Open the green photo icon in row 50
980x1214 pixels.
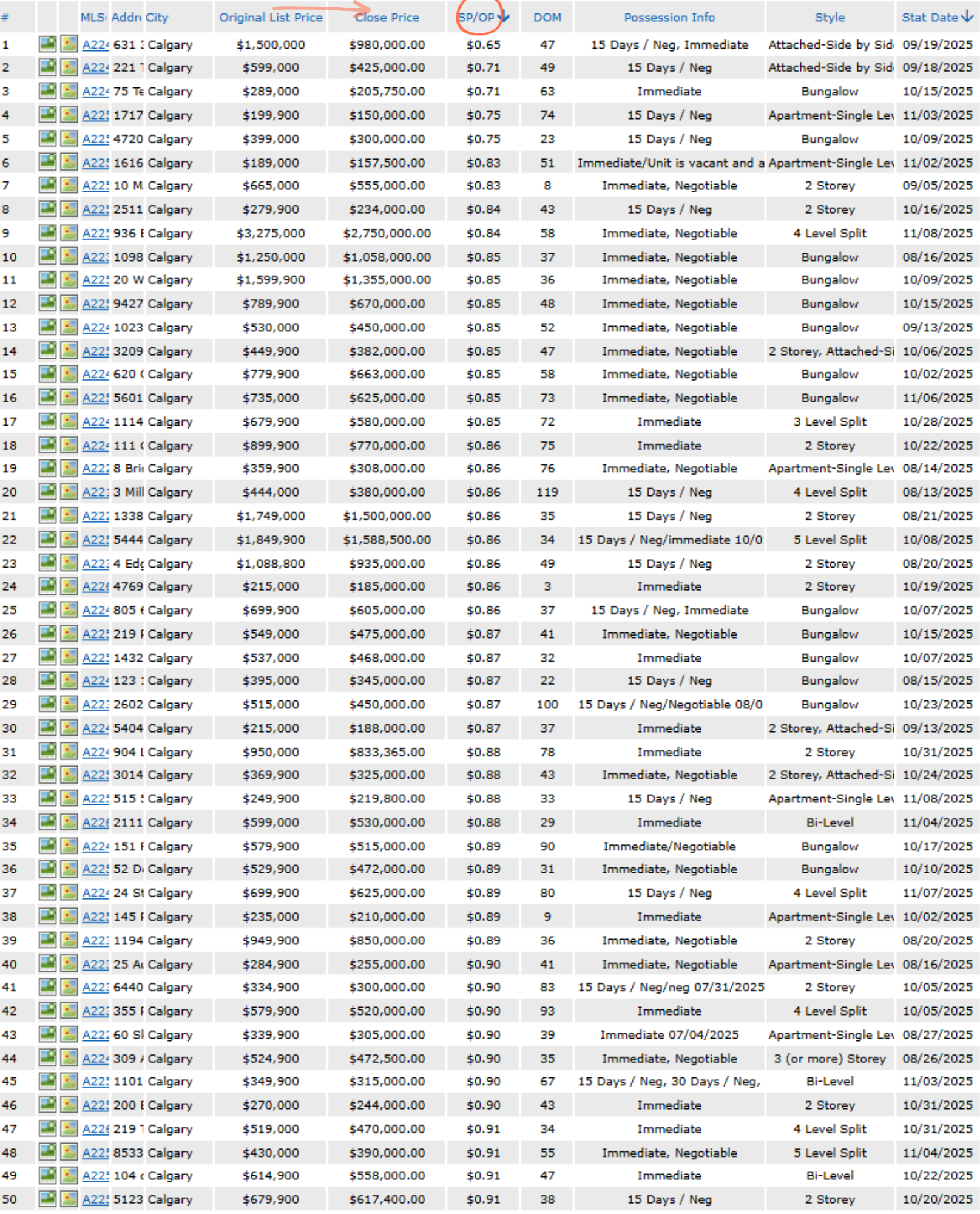(x=47, y=1199)
